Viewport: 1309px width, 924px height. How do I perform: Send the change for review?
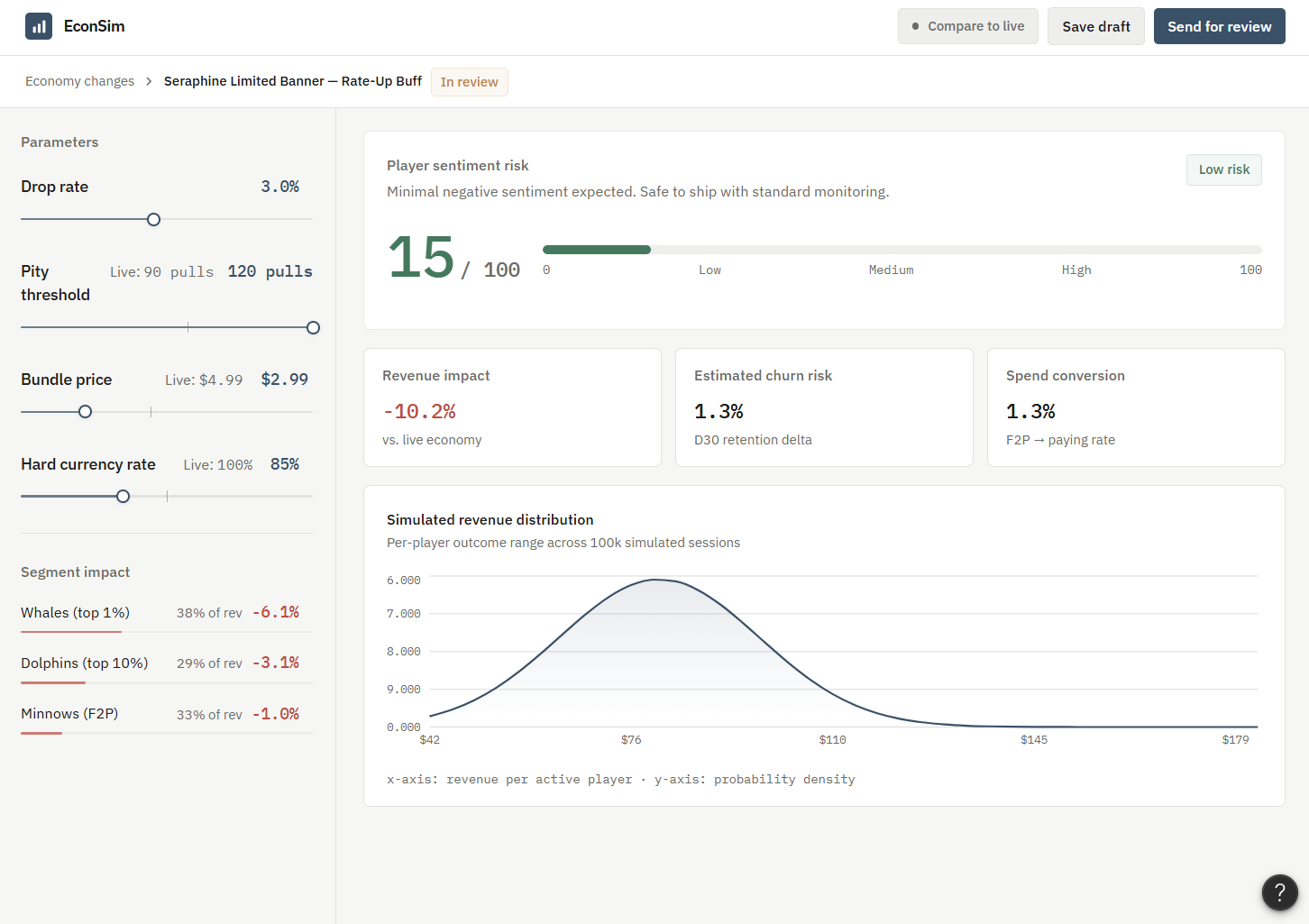(x=1220, y=26)
